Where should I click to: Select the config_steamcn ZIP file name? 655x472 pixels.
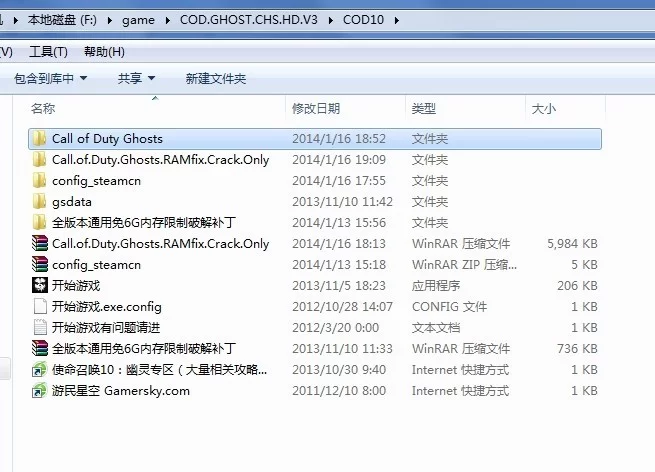(96, 265)
